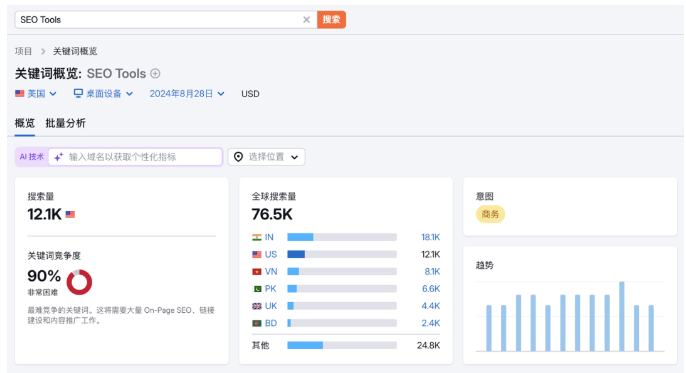Click the India volume bar
Viewport: 686px width, 373px height.
tap(342, 237)
